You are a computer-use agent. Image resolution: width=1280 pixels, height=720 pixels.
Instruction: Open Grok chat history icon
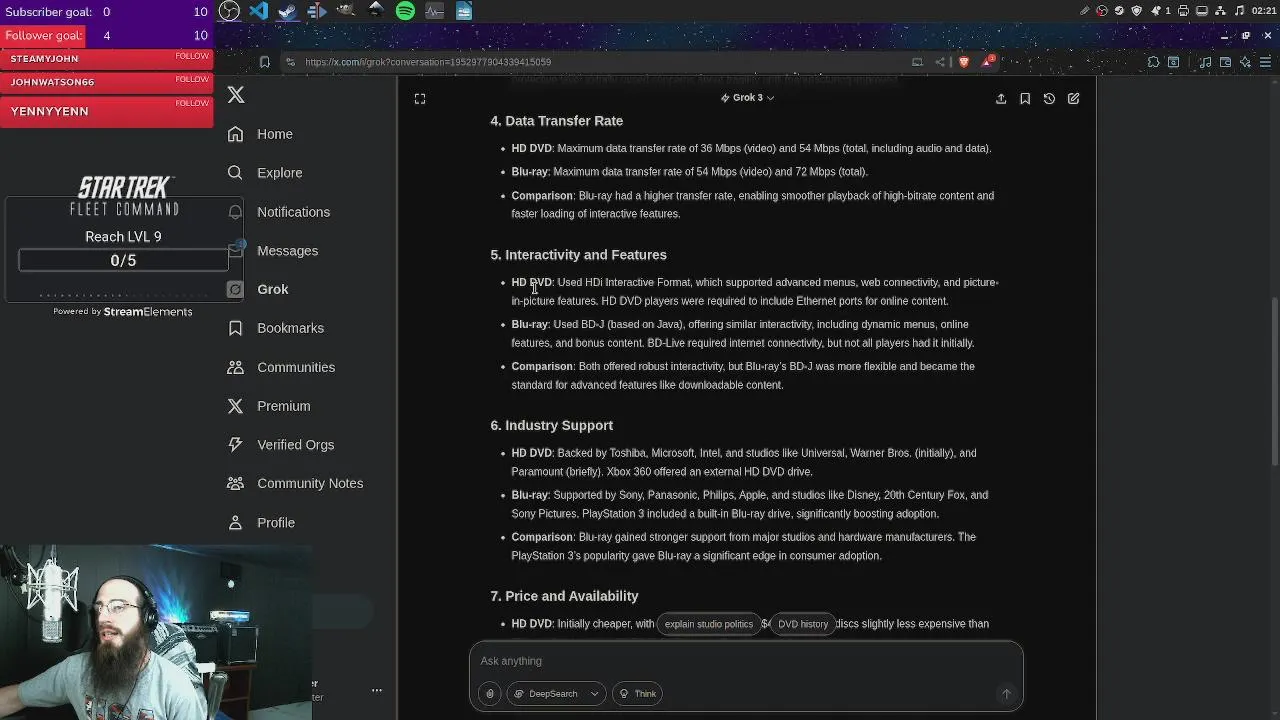pyautogui.click(x=1049, y=99)
